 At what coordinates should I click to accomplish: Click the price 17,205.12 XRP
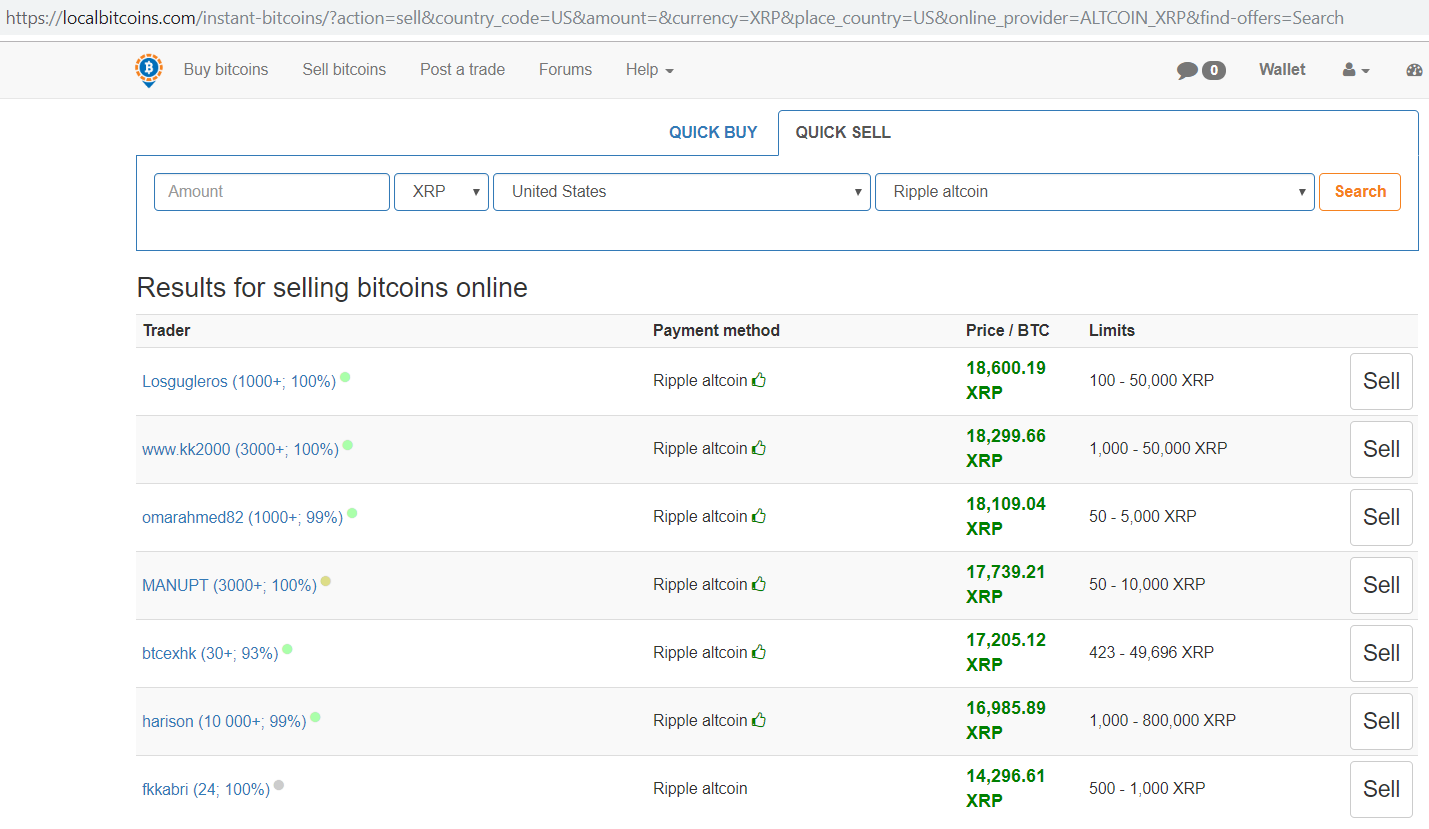pyautogui.click(x=1006, y=652)
